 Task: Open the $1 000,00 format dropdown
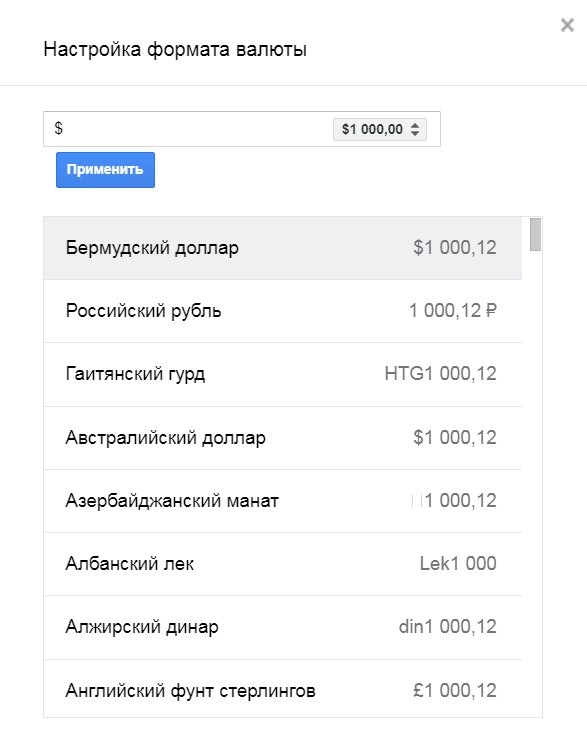[380, 129]
